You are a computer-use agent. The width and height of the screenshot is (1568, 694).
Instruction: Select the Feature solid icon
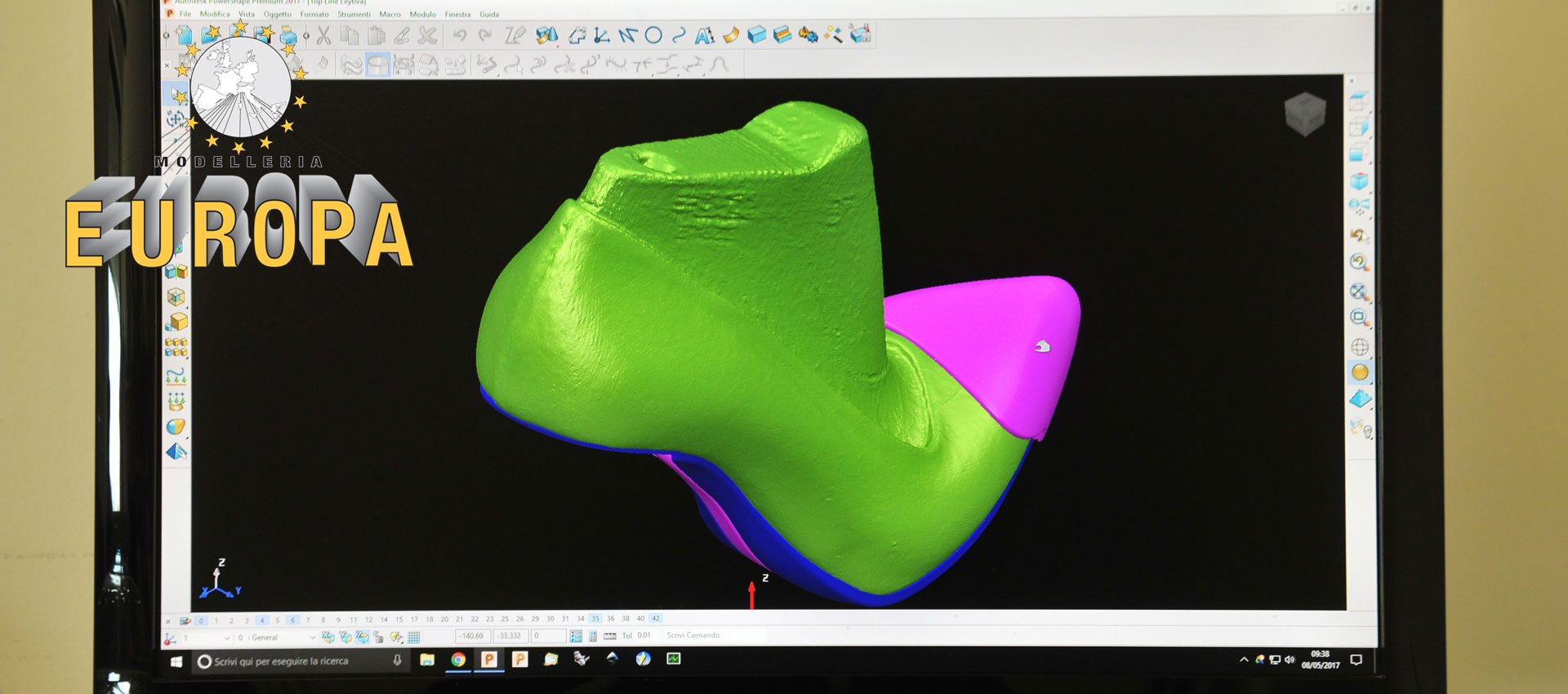click(x=782, y=34)
